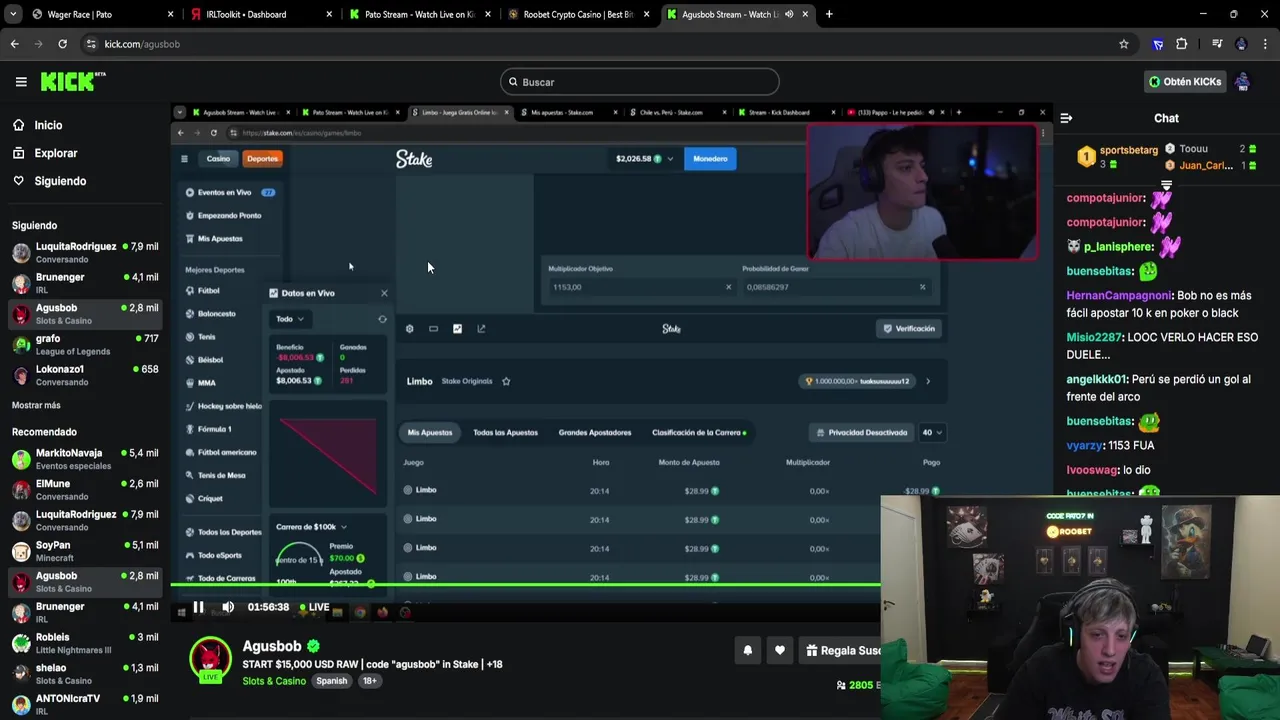Screen dimensions: 1280x720
Task: Open the Todo dropdown in Datos en Vivo
Action: (x=289, y=319)
